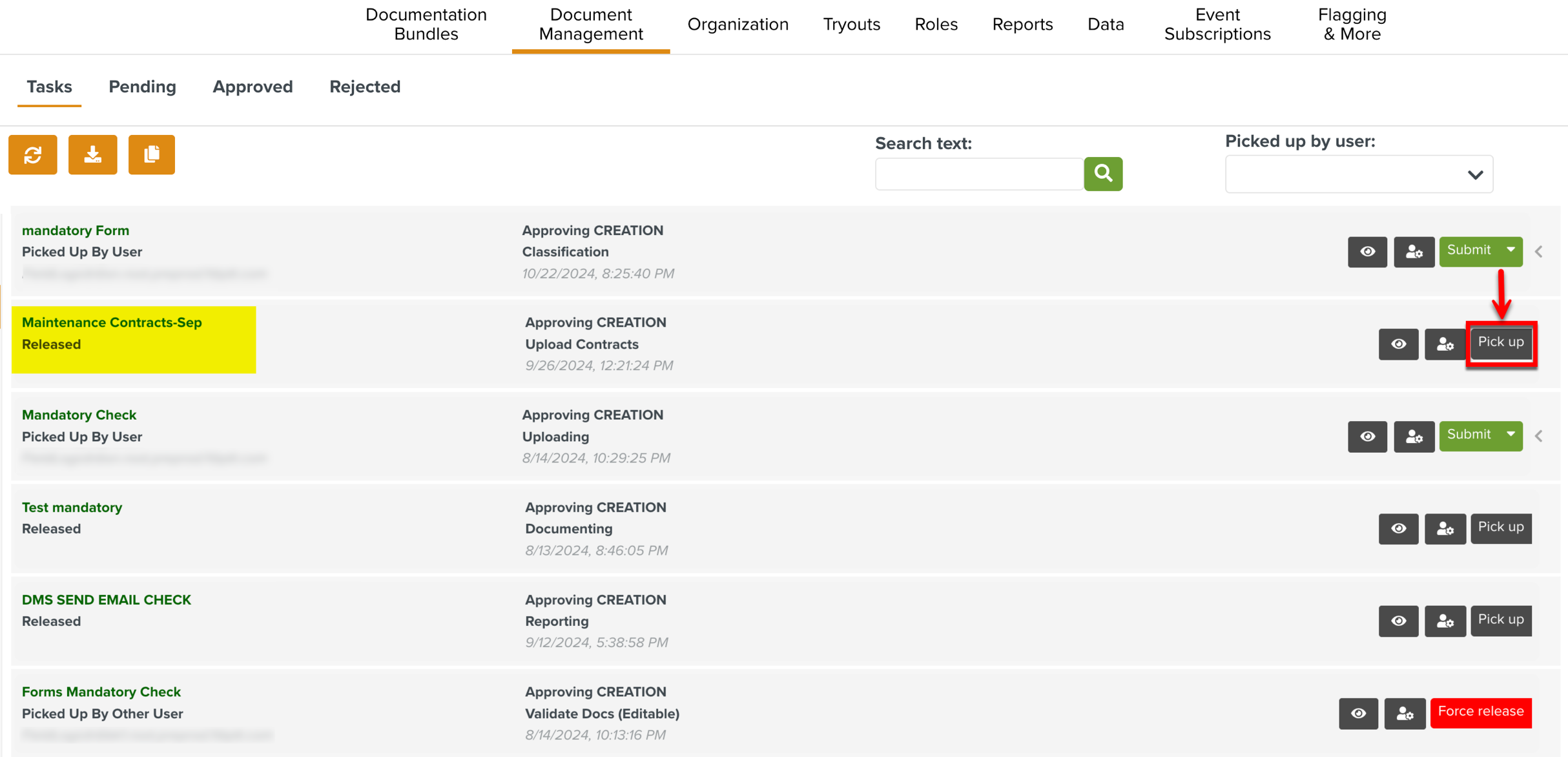Click assign-user icon on Maintenance Contracts-Sep row
1568x757 pixels.
click(1445, 344)
